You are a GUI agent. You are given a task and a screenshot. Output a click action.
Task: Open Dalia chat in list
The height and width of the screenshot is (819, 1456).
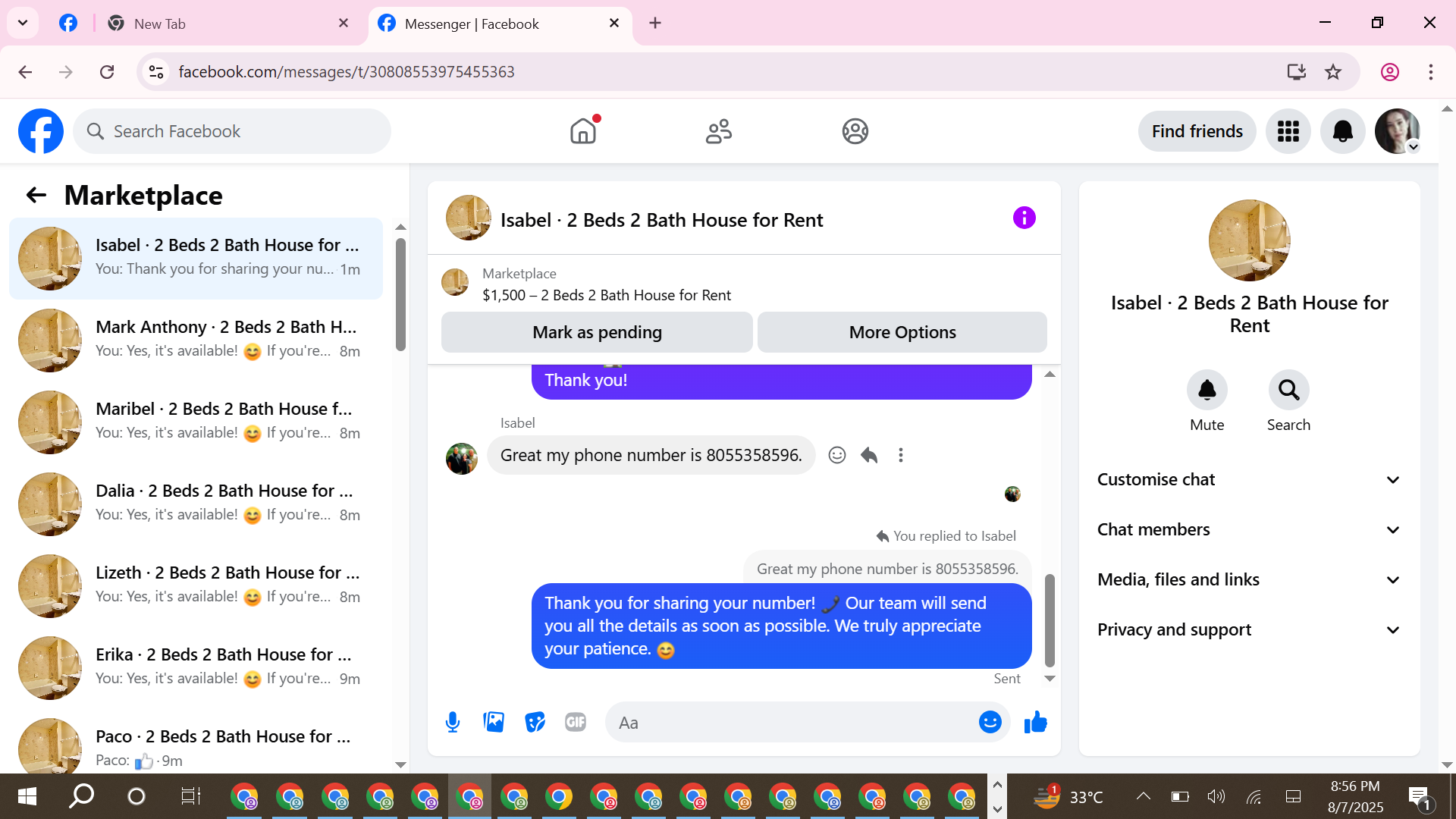196,504
